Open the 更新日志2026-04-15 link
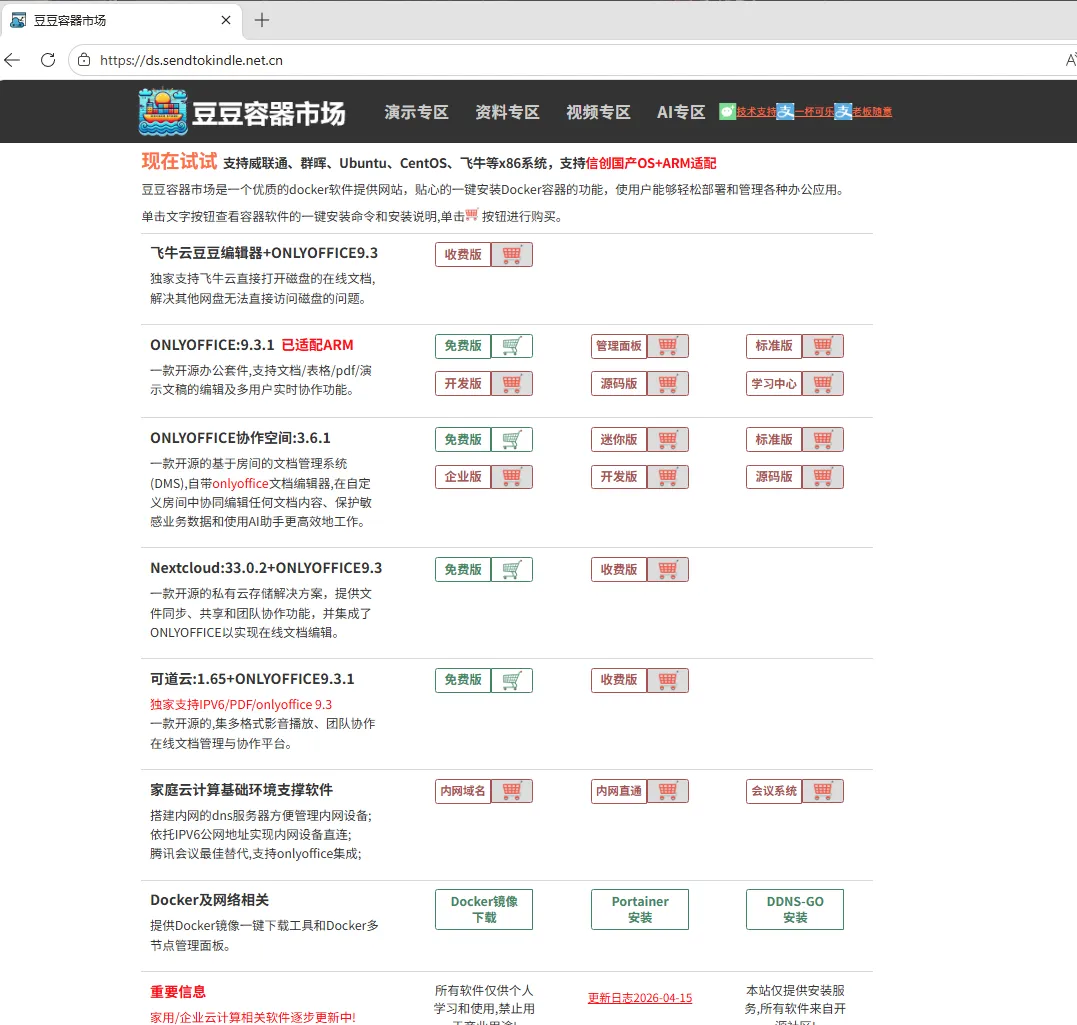The image size is (1077, 1025). (x=639, y=997)
